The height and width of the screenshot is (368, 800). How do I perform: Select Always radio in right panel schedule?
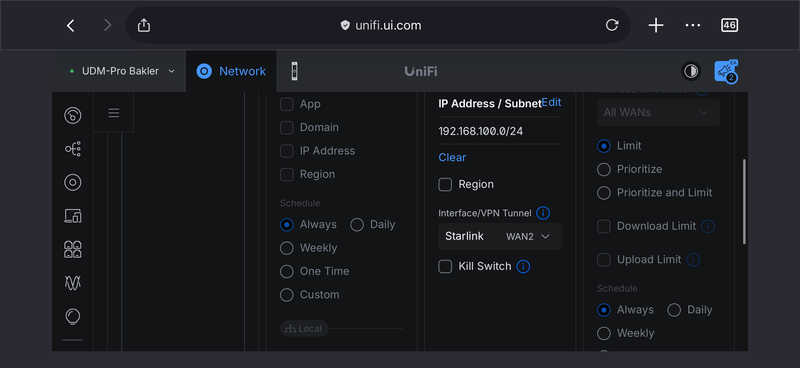click(604, 310)
